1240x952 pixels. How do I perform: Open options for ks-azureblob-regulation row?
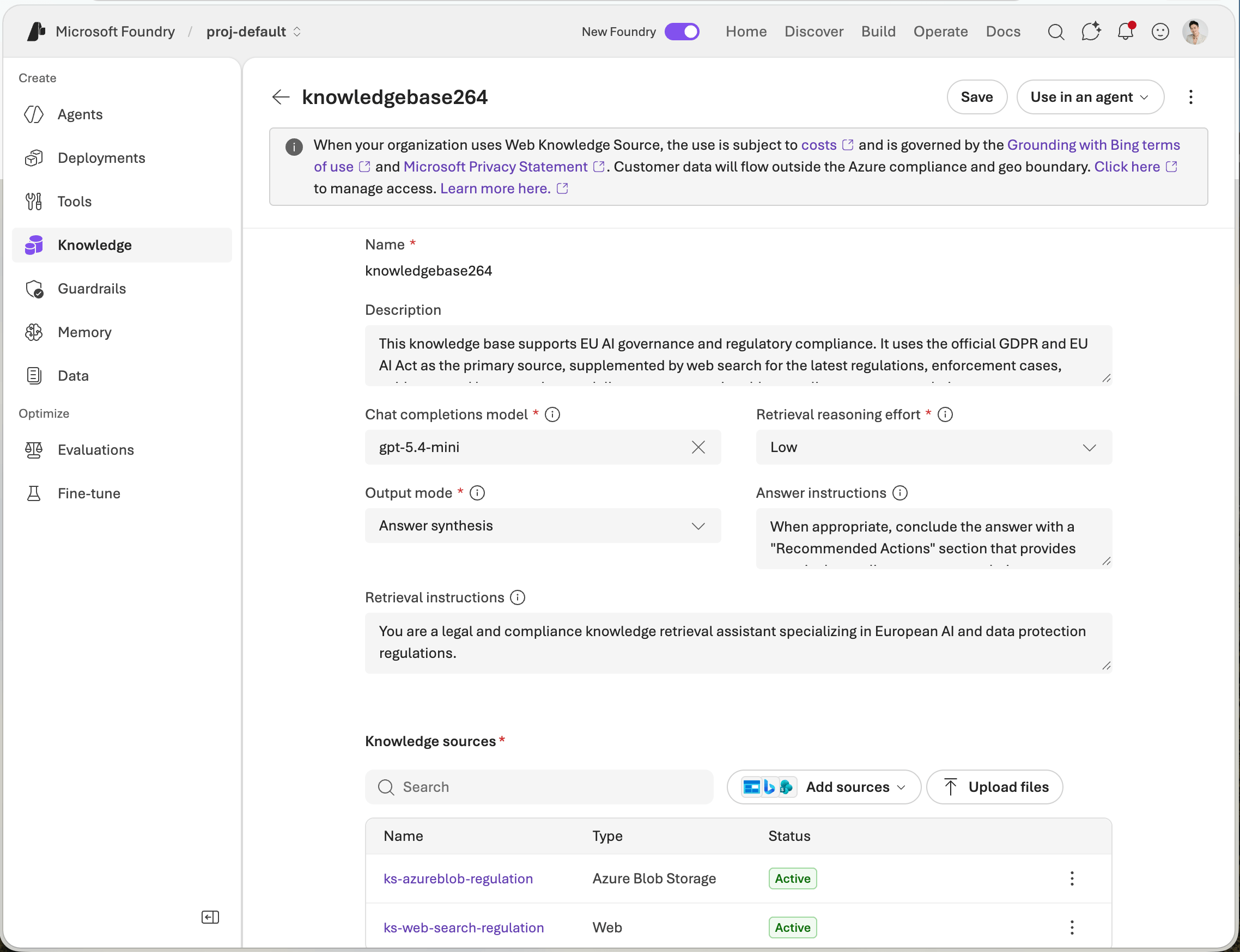point(1072,878)
